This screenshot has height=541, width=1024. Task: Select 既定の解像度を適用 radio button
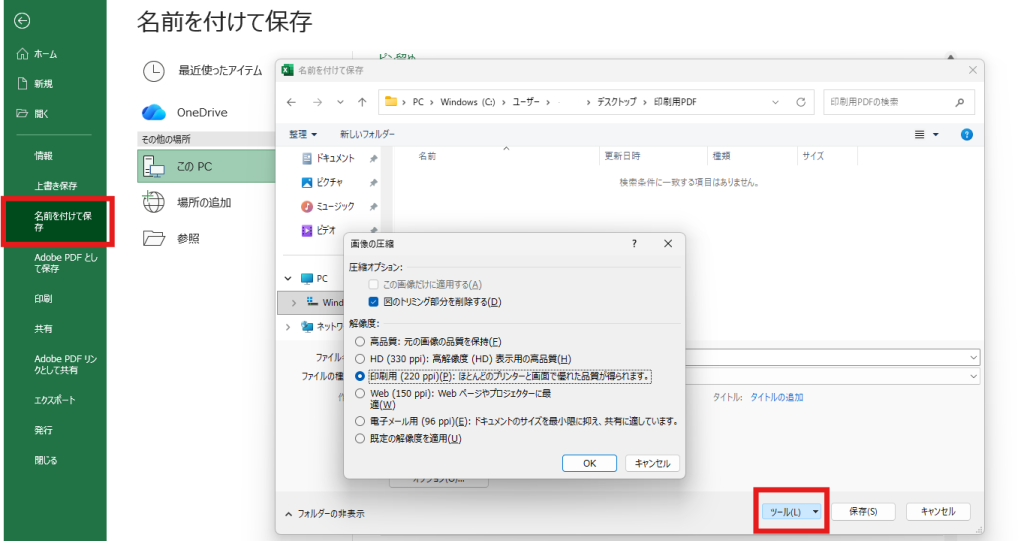[x=360, y=438]
